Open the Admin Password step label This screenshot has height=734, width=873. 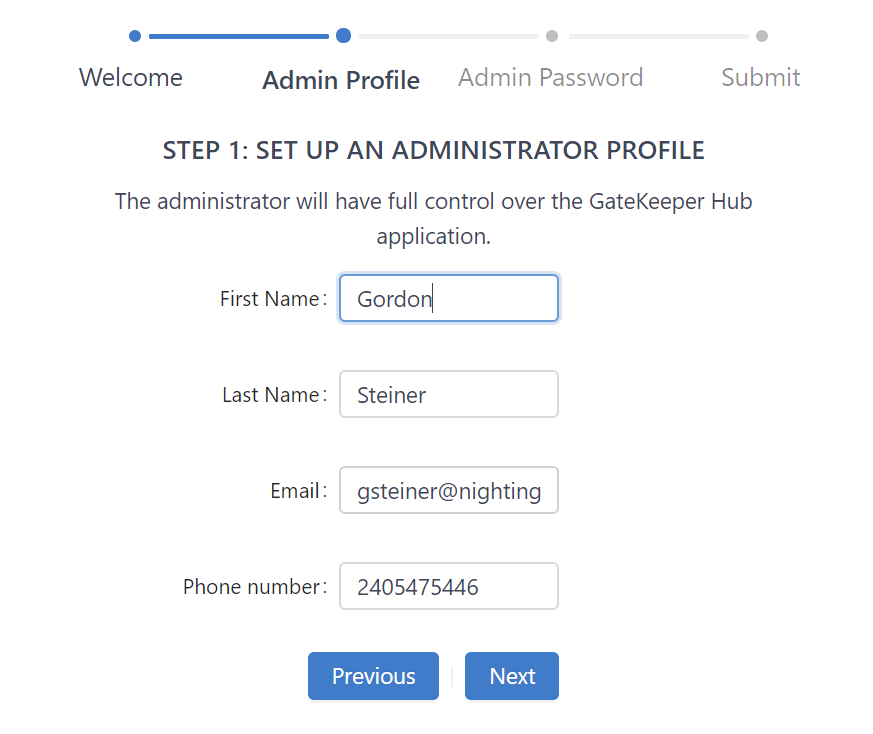pos(551,78)
